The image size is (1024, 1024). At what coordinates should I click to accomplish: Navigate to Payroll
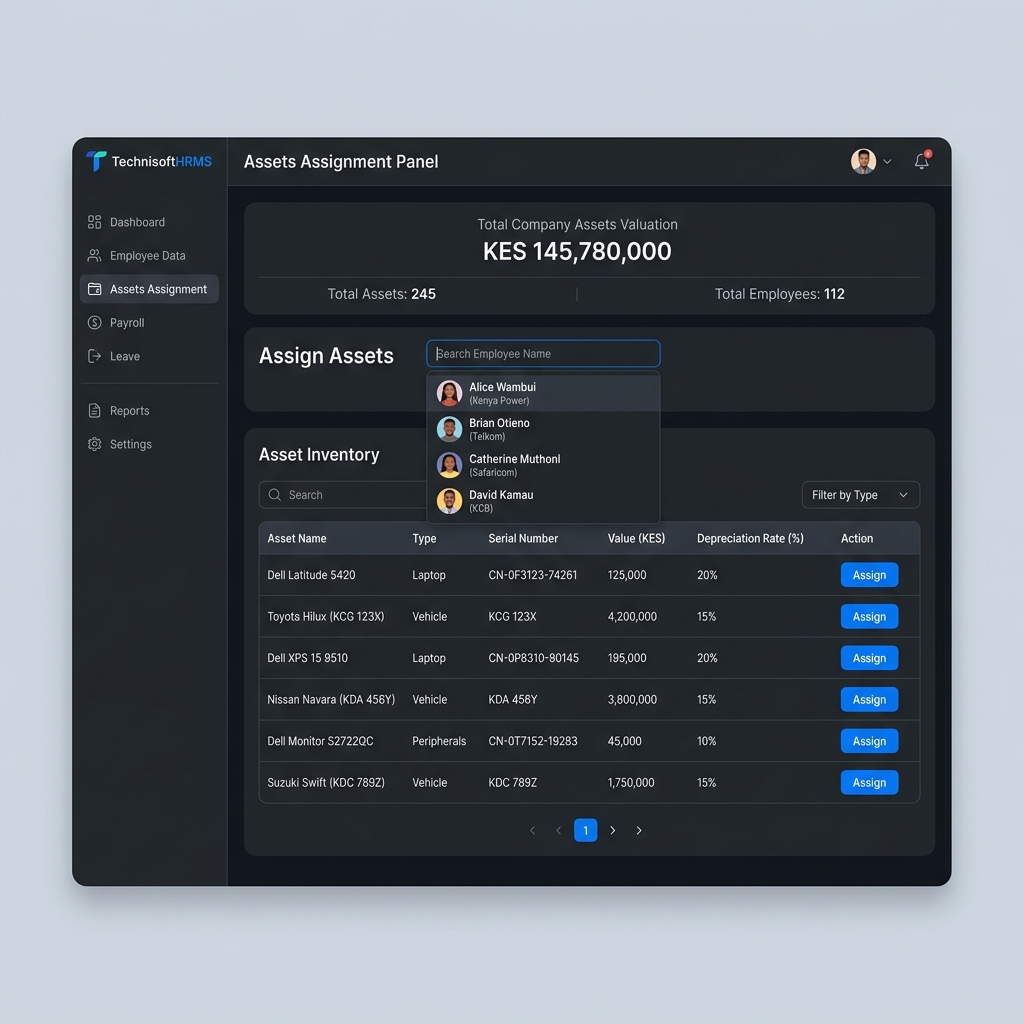pos(149,323)
